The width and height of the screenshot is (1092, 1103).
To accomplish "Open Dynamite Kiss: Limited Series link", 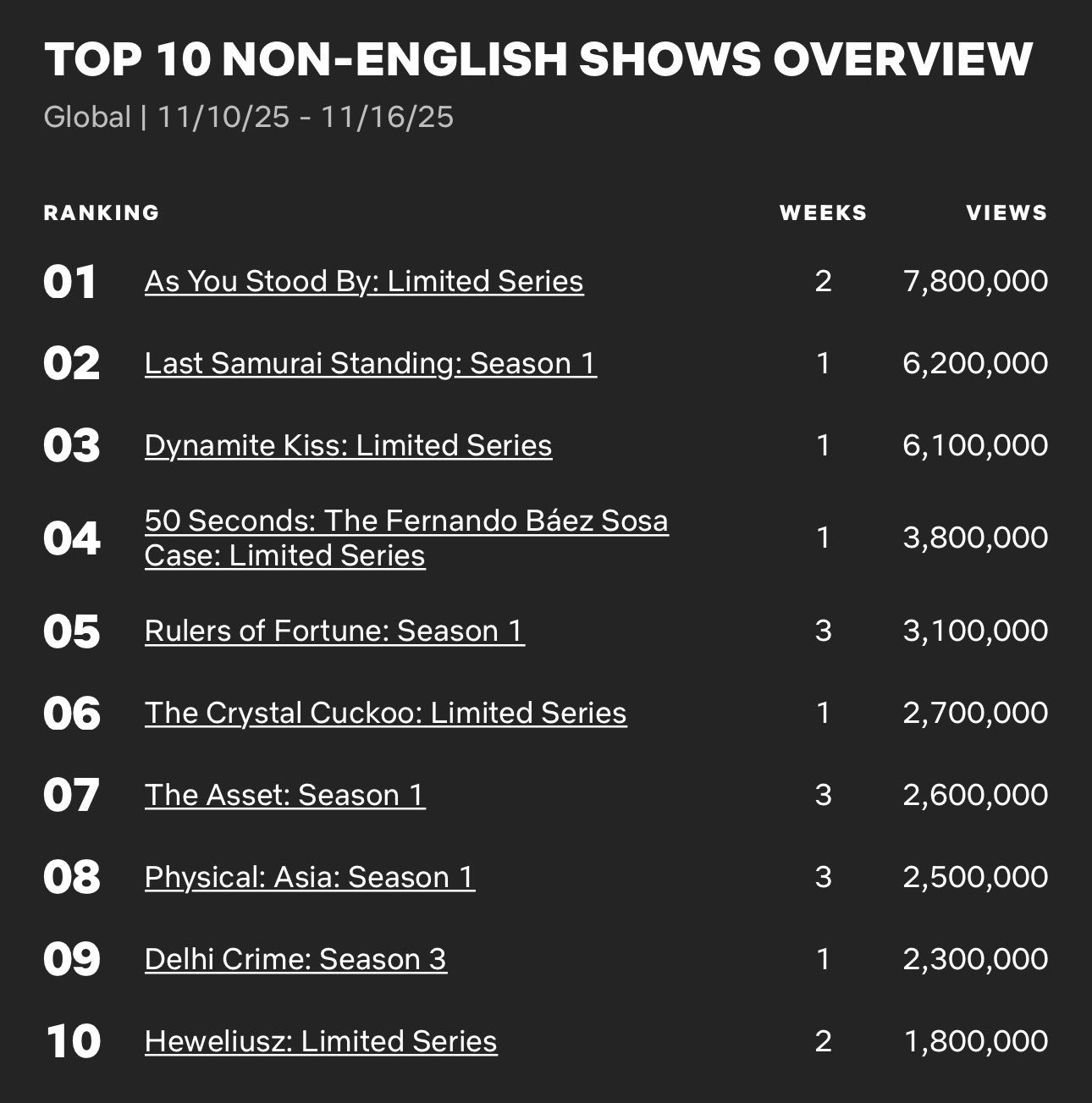I will (348, 445).
